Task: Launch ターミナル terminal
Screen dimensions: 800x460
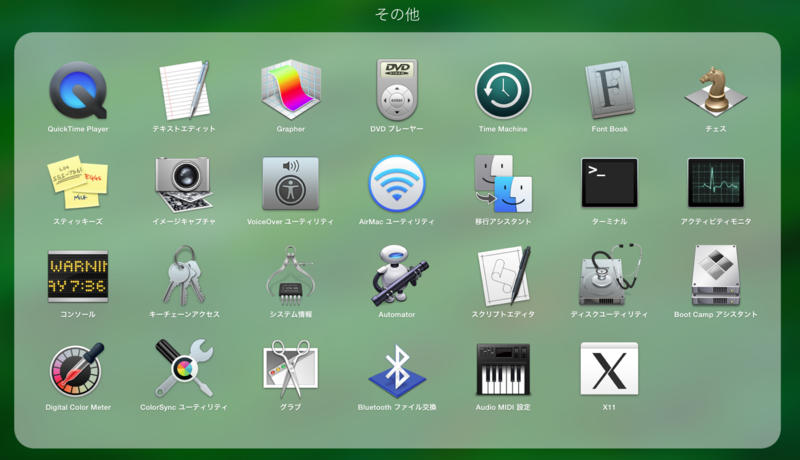Action: point(610,183)
